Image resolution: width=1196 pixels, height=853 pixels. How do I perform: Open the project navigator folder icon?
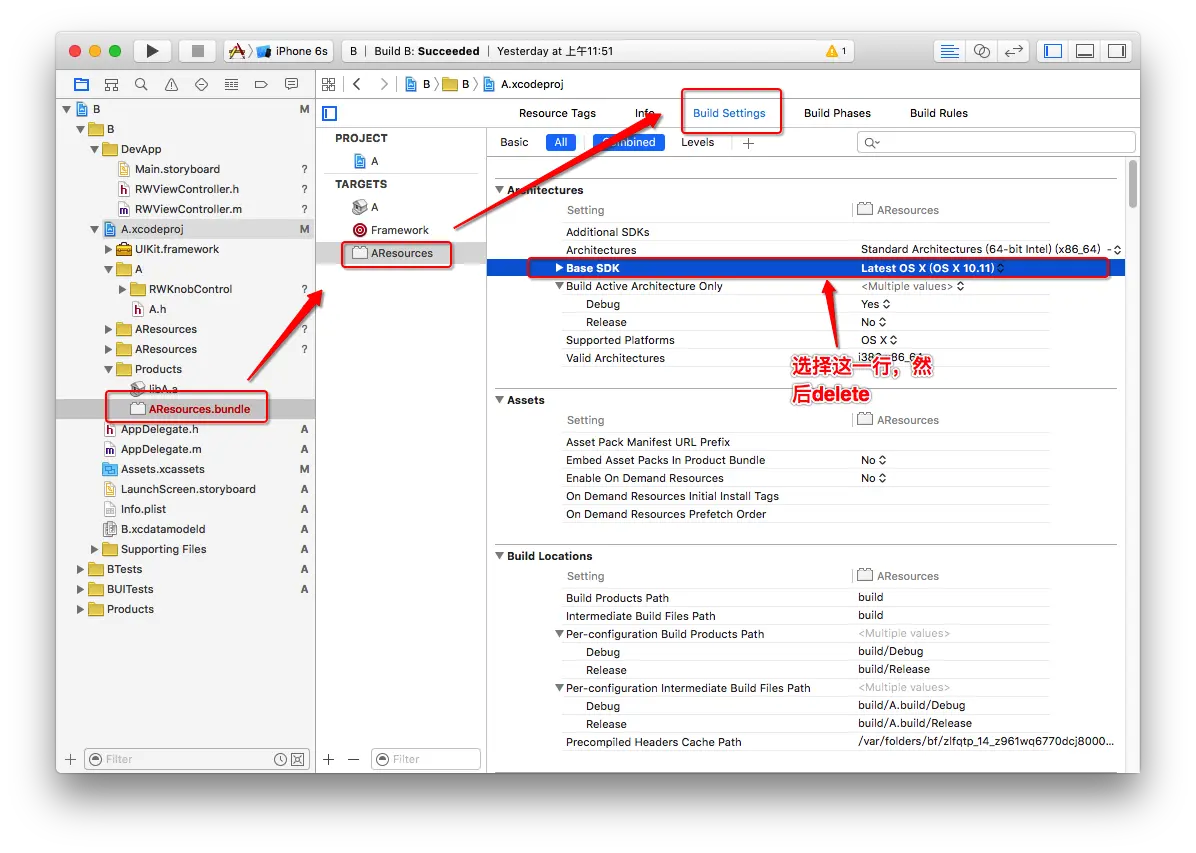[x=82, y=84]
